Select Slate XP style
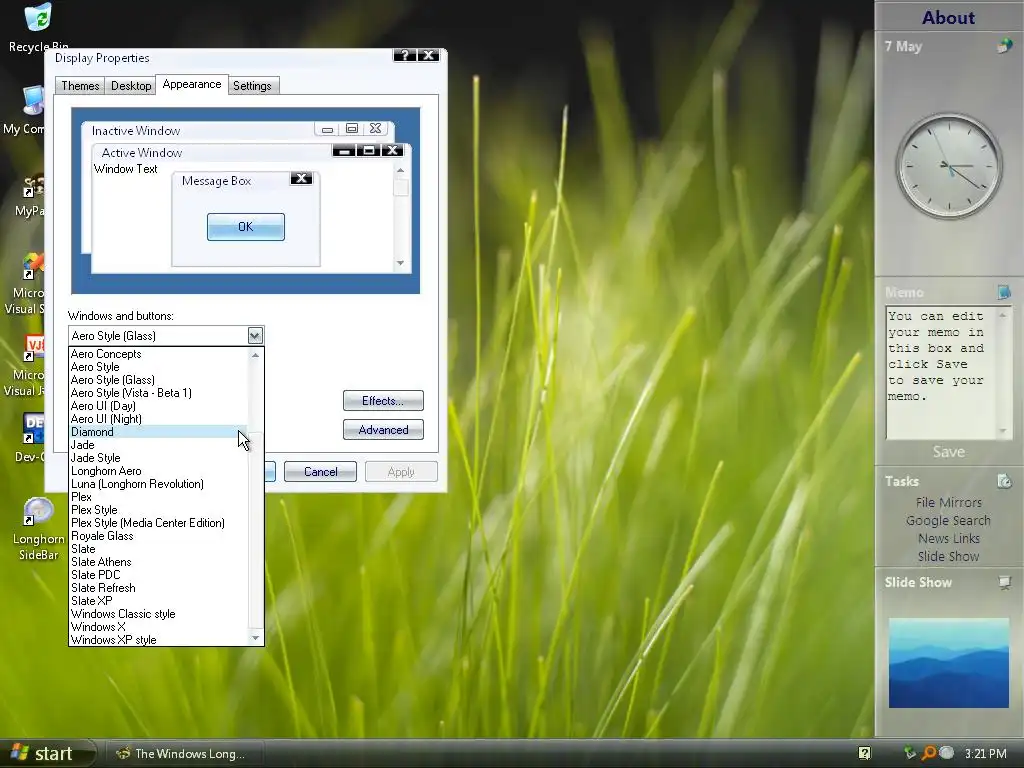1024x768 pixels. pyautogui.click(x=159, y=601)
